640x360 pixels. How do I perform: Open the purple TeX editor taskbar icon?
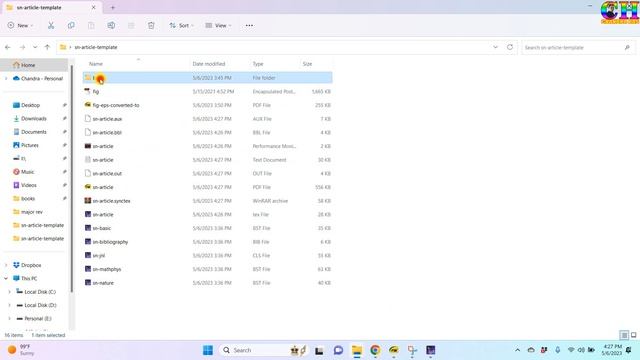431,350
